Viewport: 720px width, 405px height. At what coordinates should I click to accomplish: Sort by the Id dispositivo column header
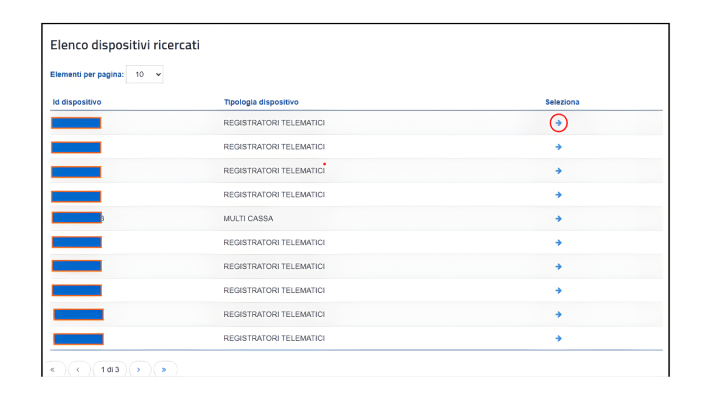point(77,102)
